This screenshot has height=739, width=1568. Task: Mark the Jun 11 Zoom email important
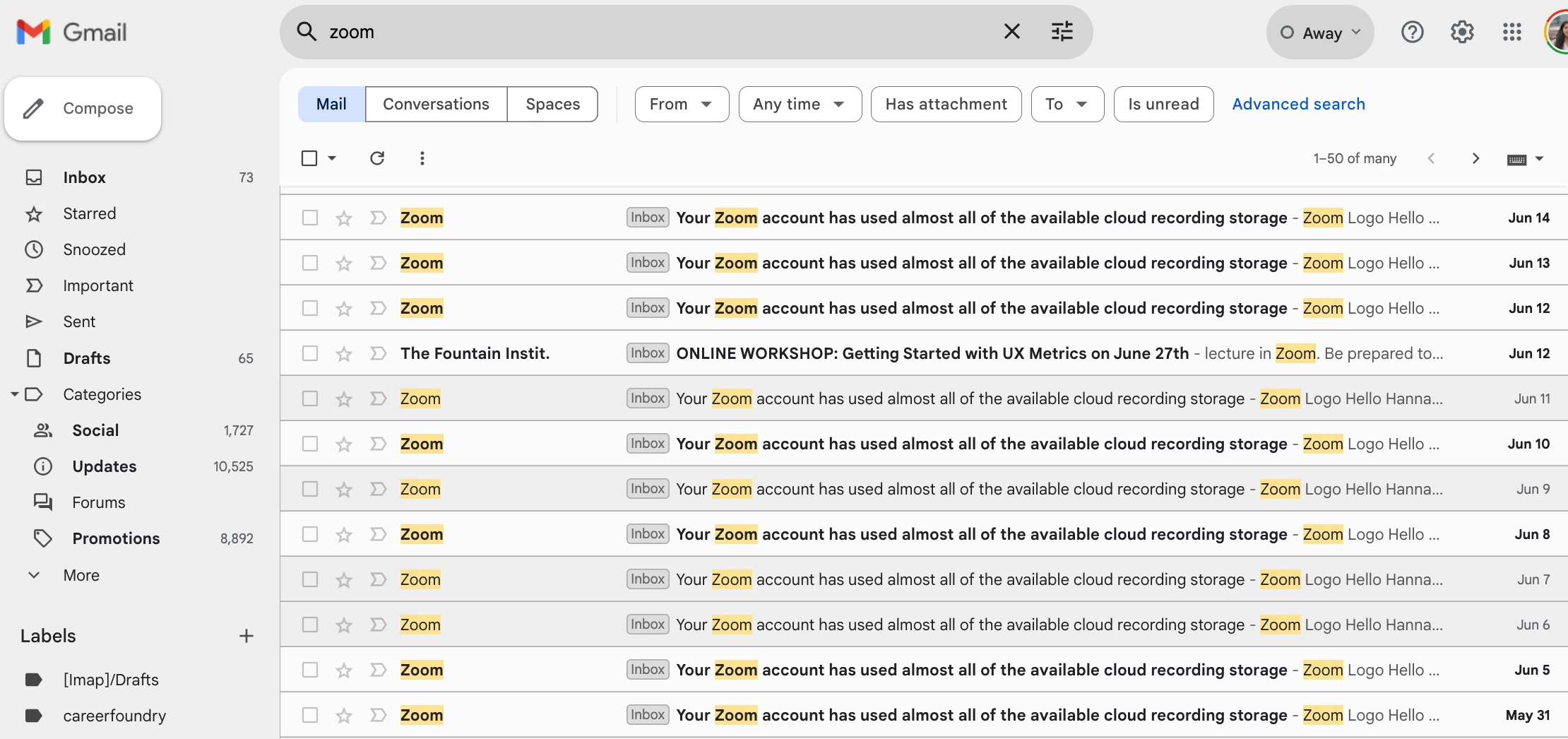tap(378, 398)
